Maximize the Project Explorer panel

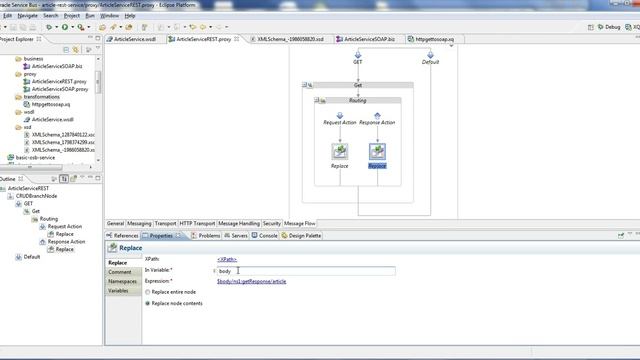[x=98, y=38]
